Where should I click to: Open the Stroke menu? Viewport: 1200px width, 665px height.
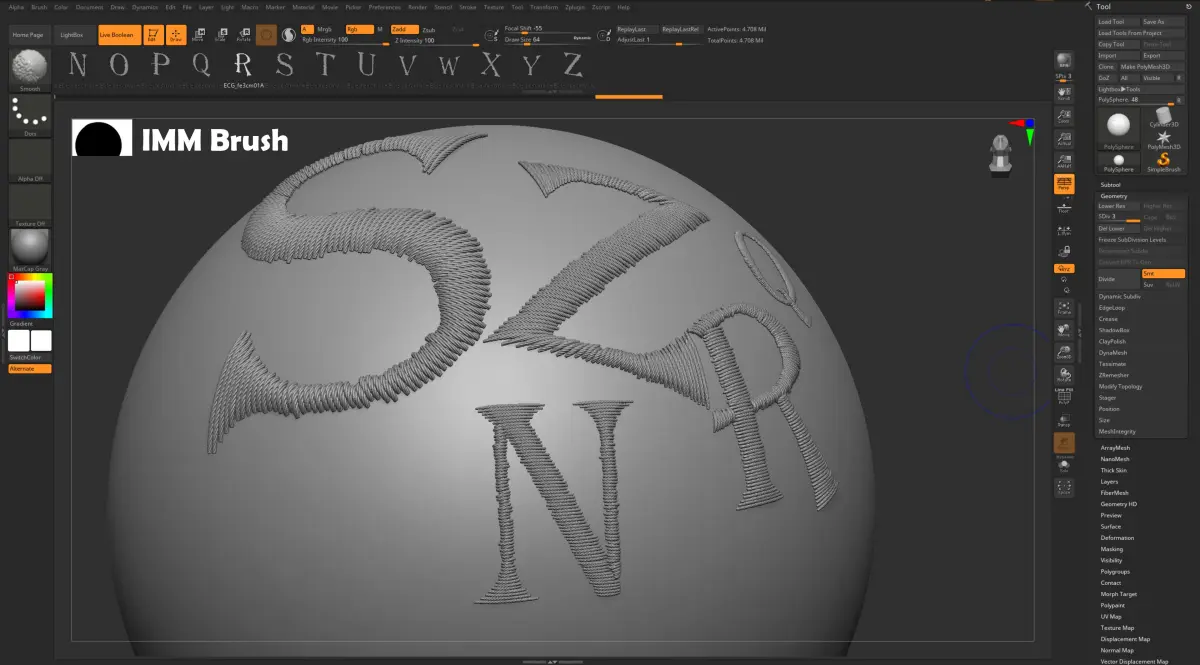468,7
